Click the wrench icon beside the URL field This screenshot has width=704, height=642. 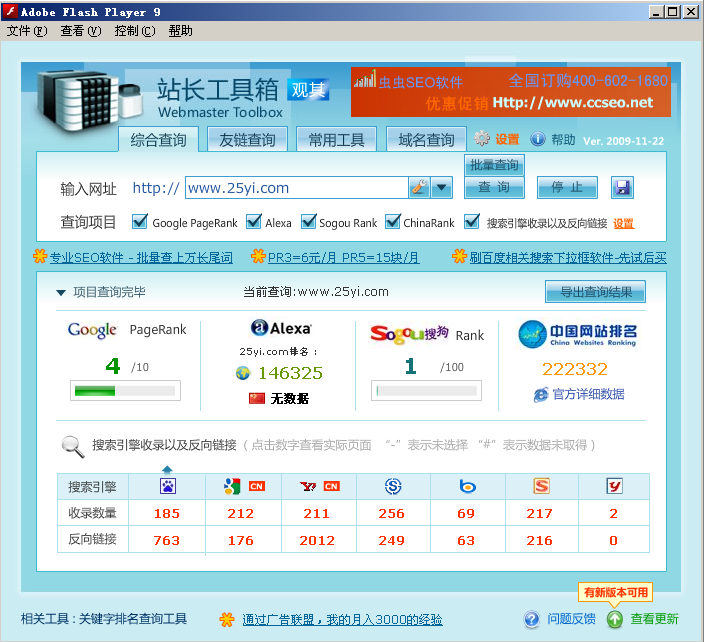419,187
